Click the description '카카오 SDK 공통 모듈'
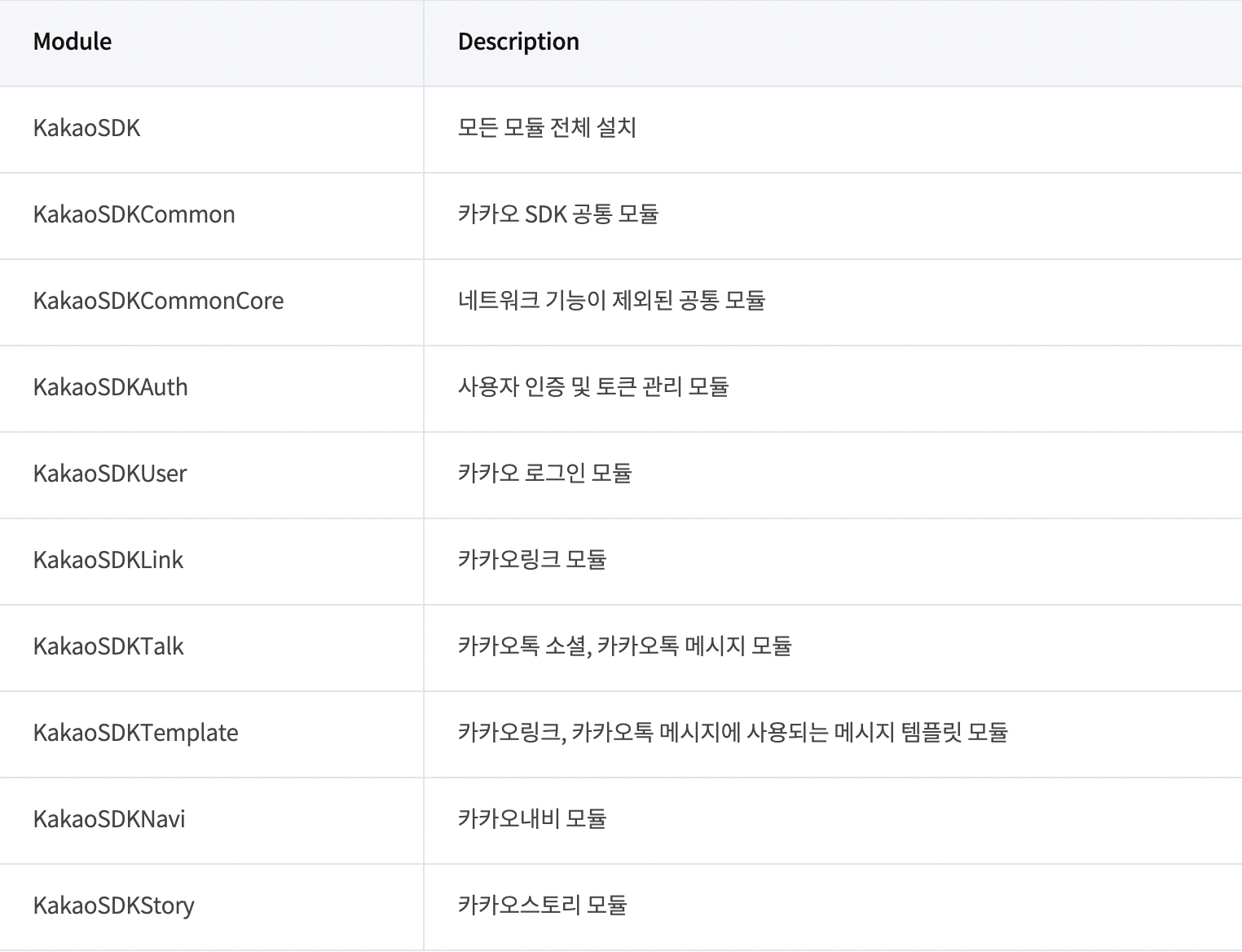The width and height of the screenshot is (1242, 952). (x=558, y=214)
